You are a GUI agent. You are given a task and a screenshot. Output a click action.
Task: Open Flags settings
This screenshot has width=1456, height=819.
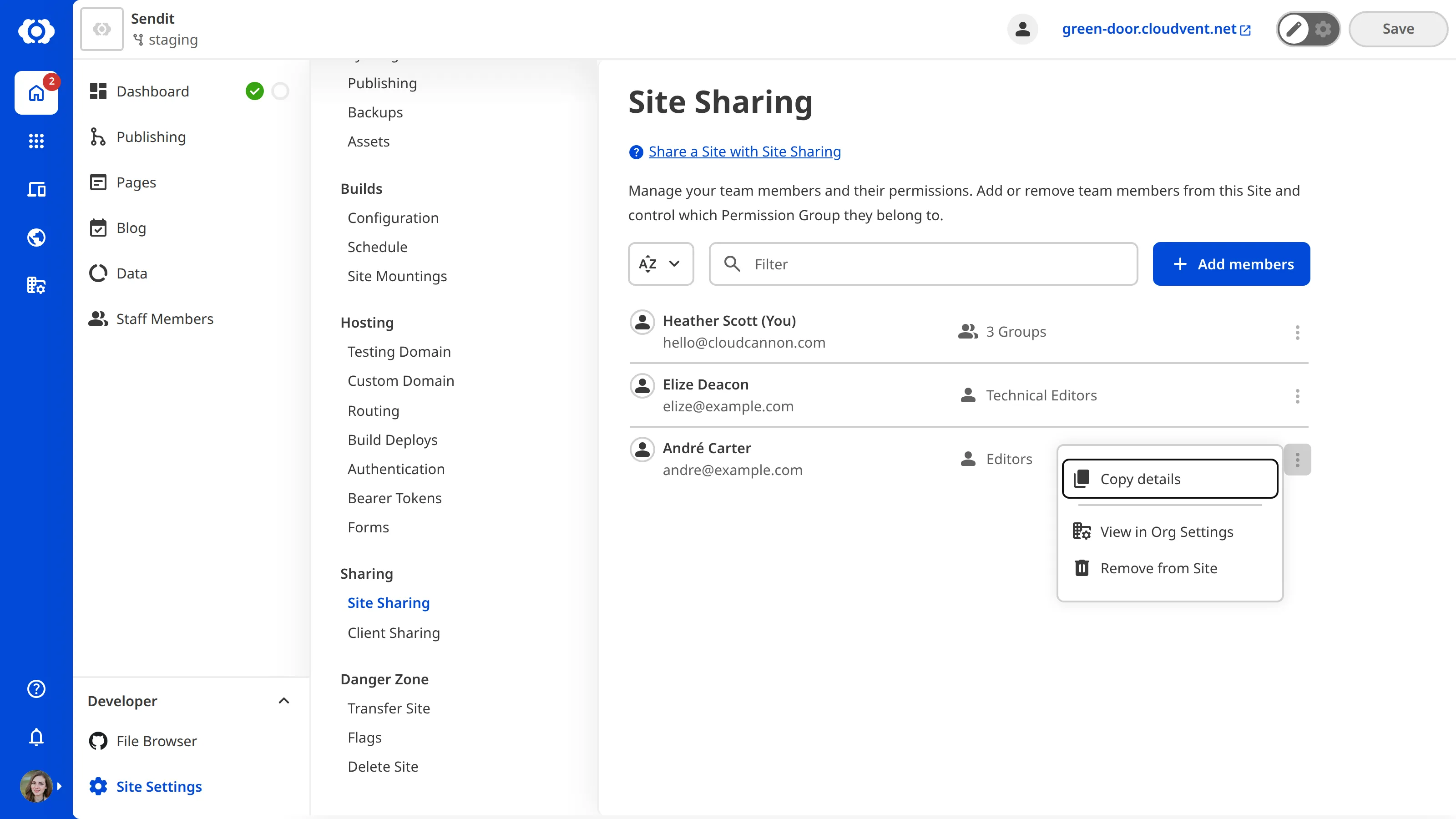coord(364,738)
